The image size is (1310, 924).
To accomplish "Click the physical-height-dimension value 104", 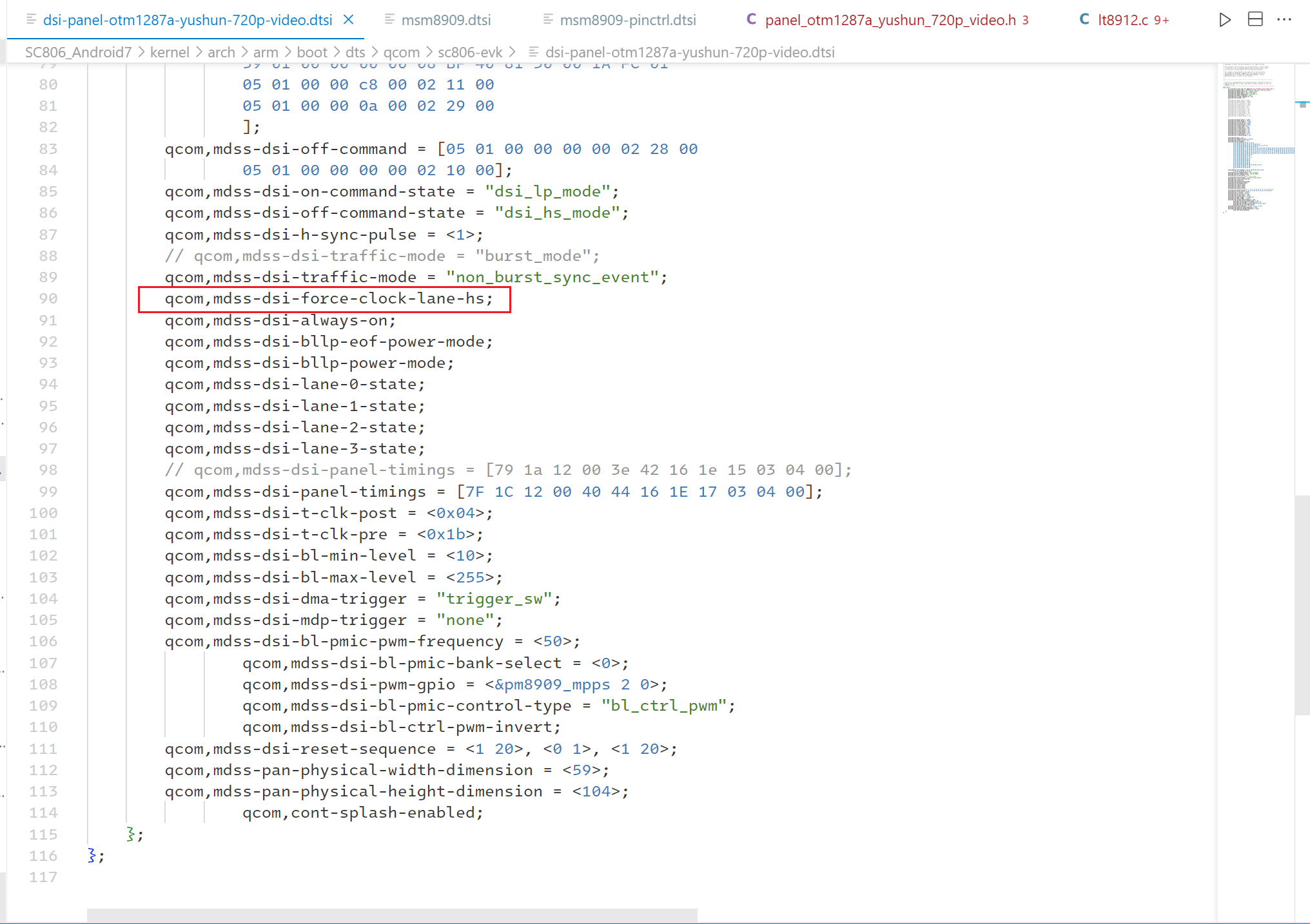I will 596,791.
